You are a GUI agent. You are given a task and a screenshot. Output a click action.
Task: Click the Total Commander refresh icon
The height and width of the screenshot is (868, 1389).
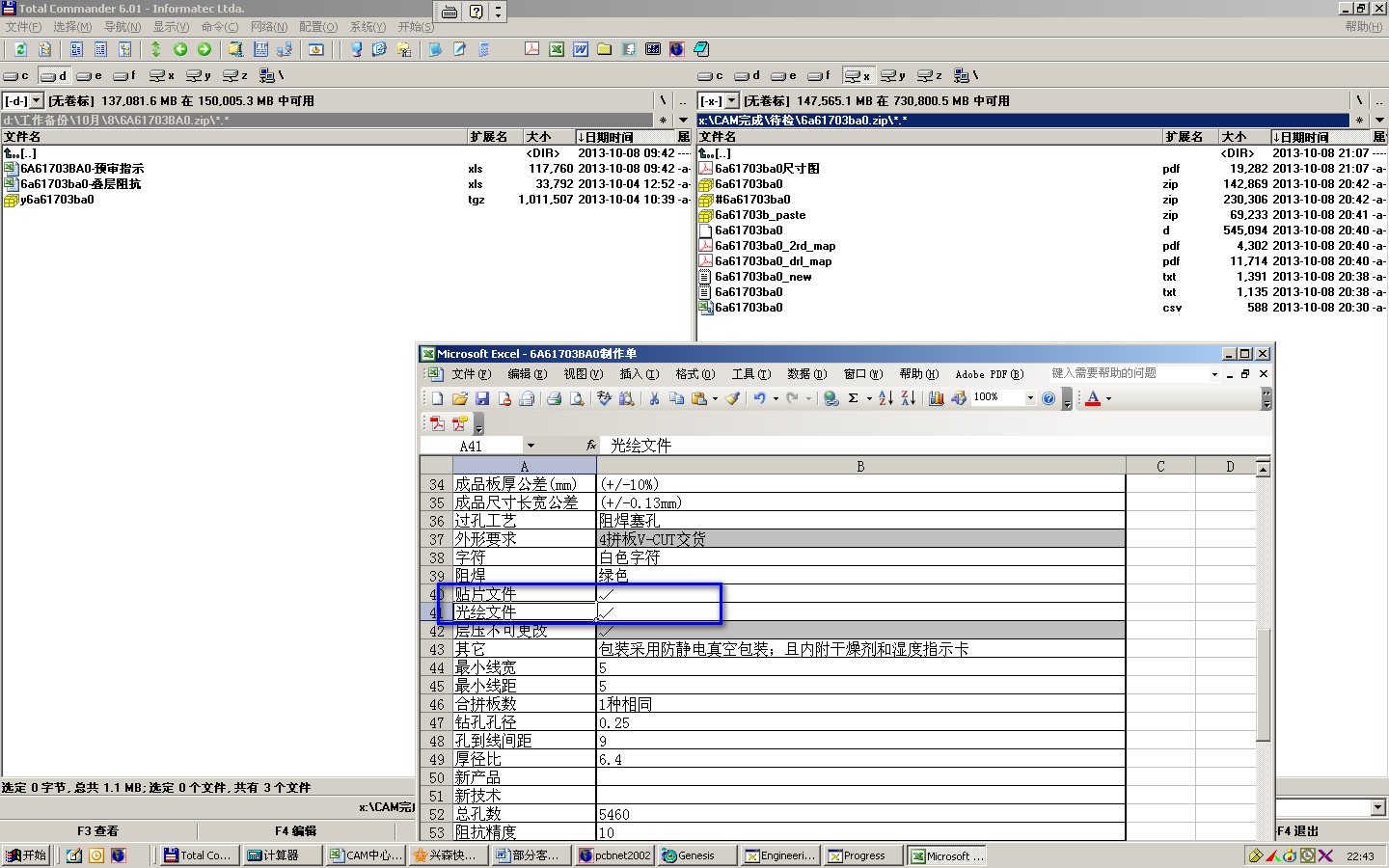click(x=20, y=49)
